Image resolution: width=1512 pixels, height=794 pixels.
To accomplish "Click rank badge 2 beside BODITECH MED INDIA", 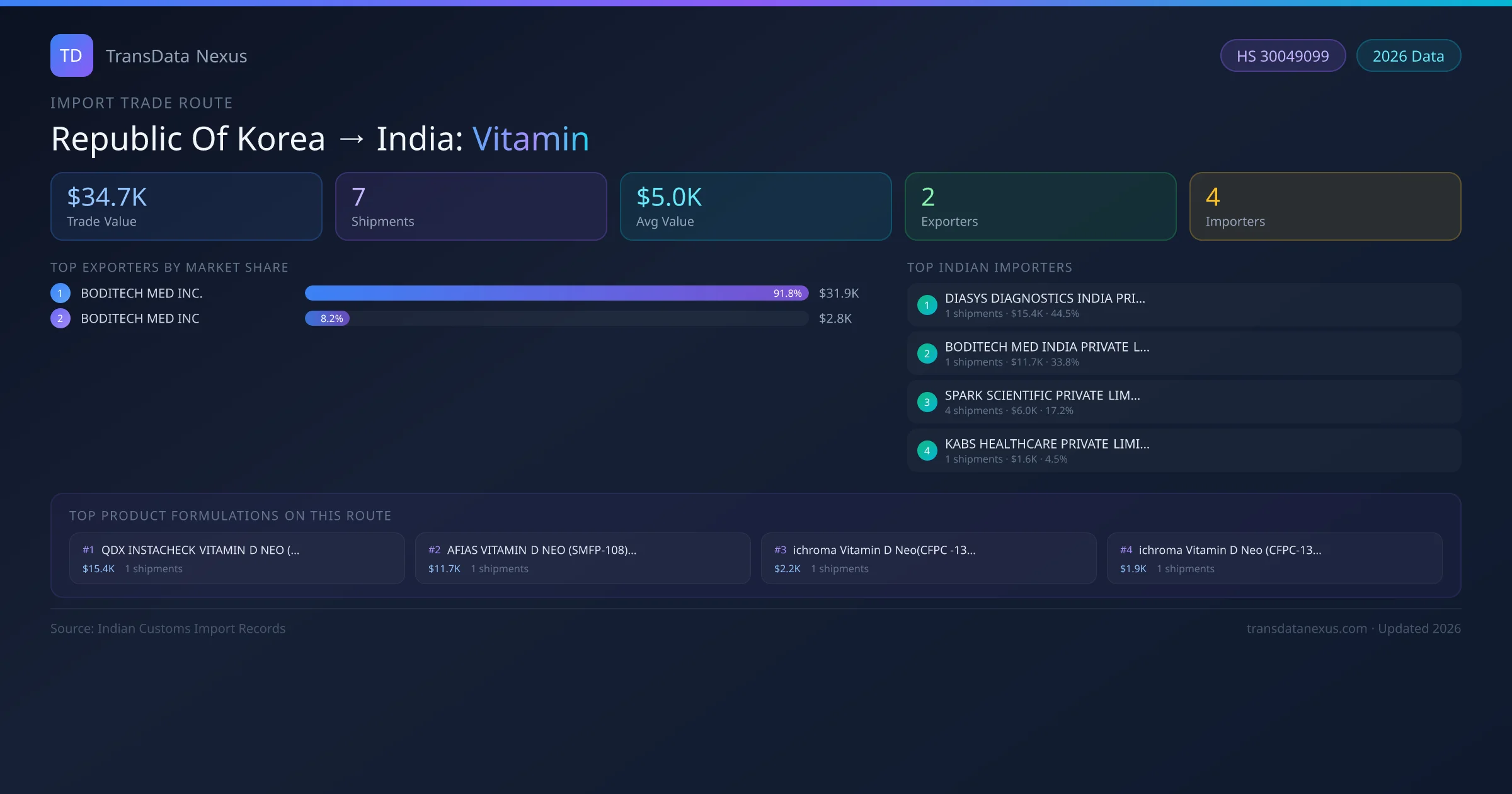I will point(927,353).
